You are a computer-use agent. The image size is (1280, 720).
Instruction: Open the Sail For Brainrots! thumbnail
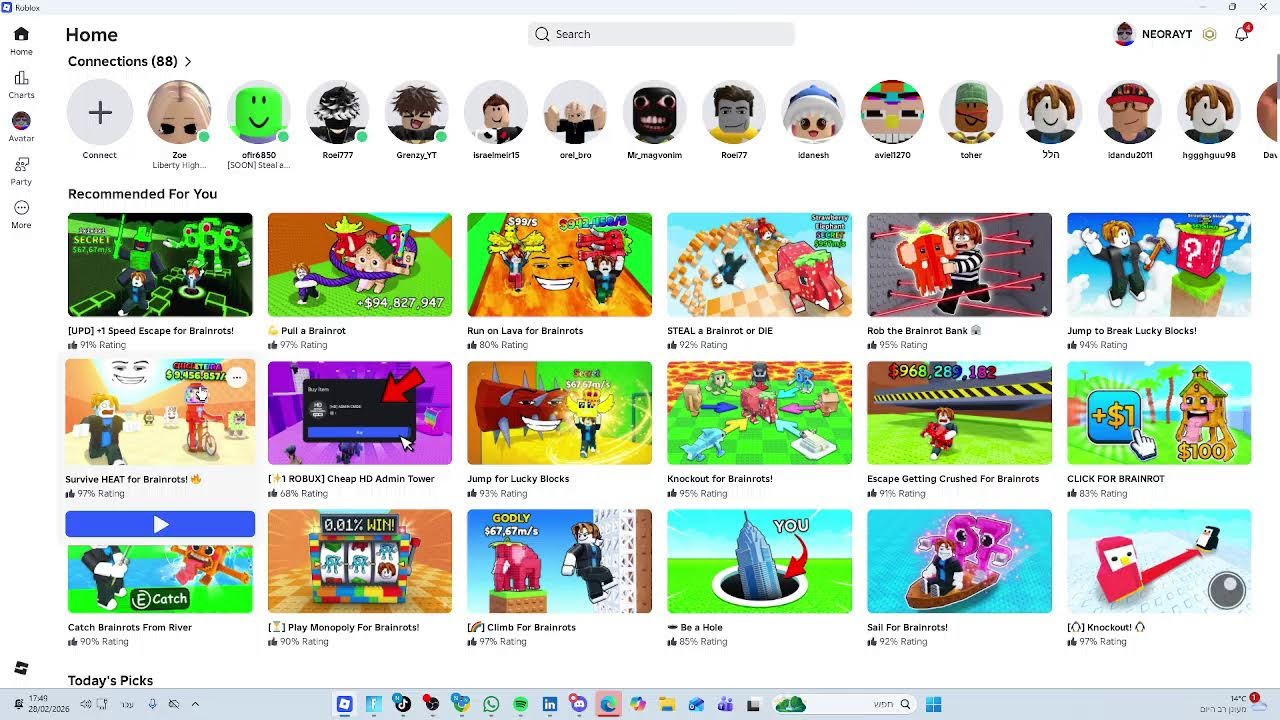[x=959, y=561]
